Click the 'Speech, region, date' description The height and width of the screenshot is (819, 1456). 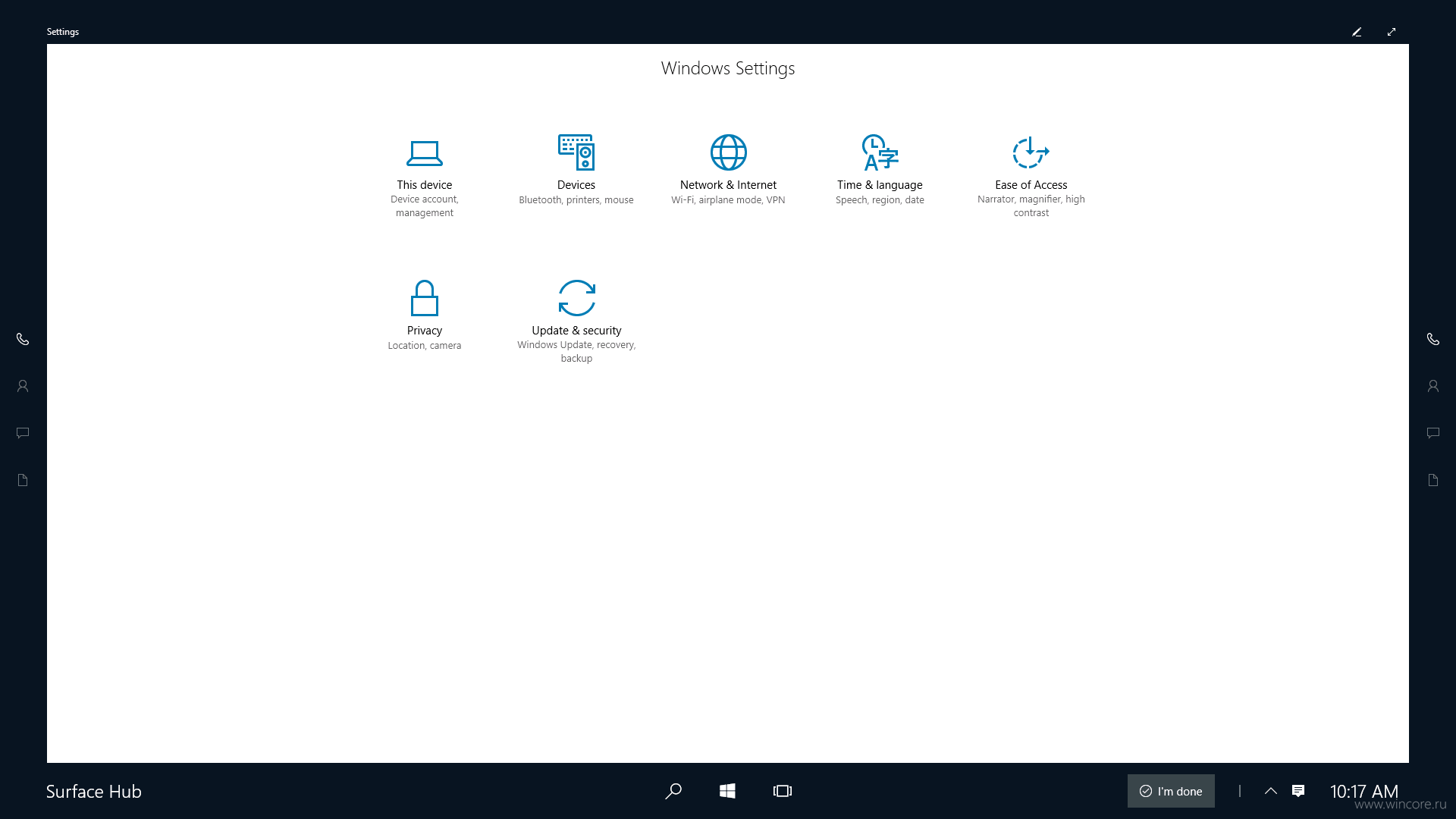click(880, 200)
